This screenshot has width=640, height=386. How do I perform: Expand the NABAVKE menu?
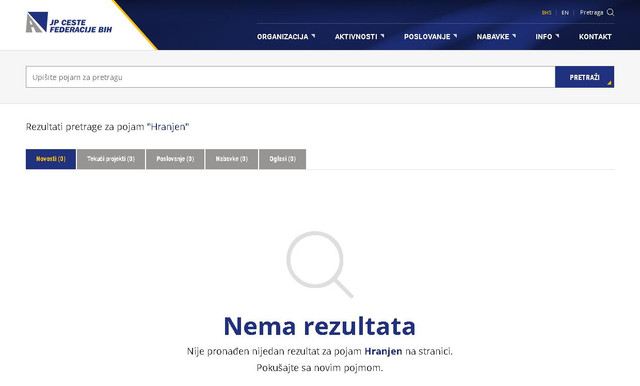coord(496,37)
